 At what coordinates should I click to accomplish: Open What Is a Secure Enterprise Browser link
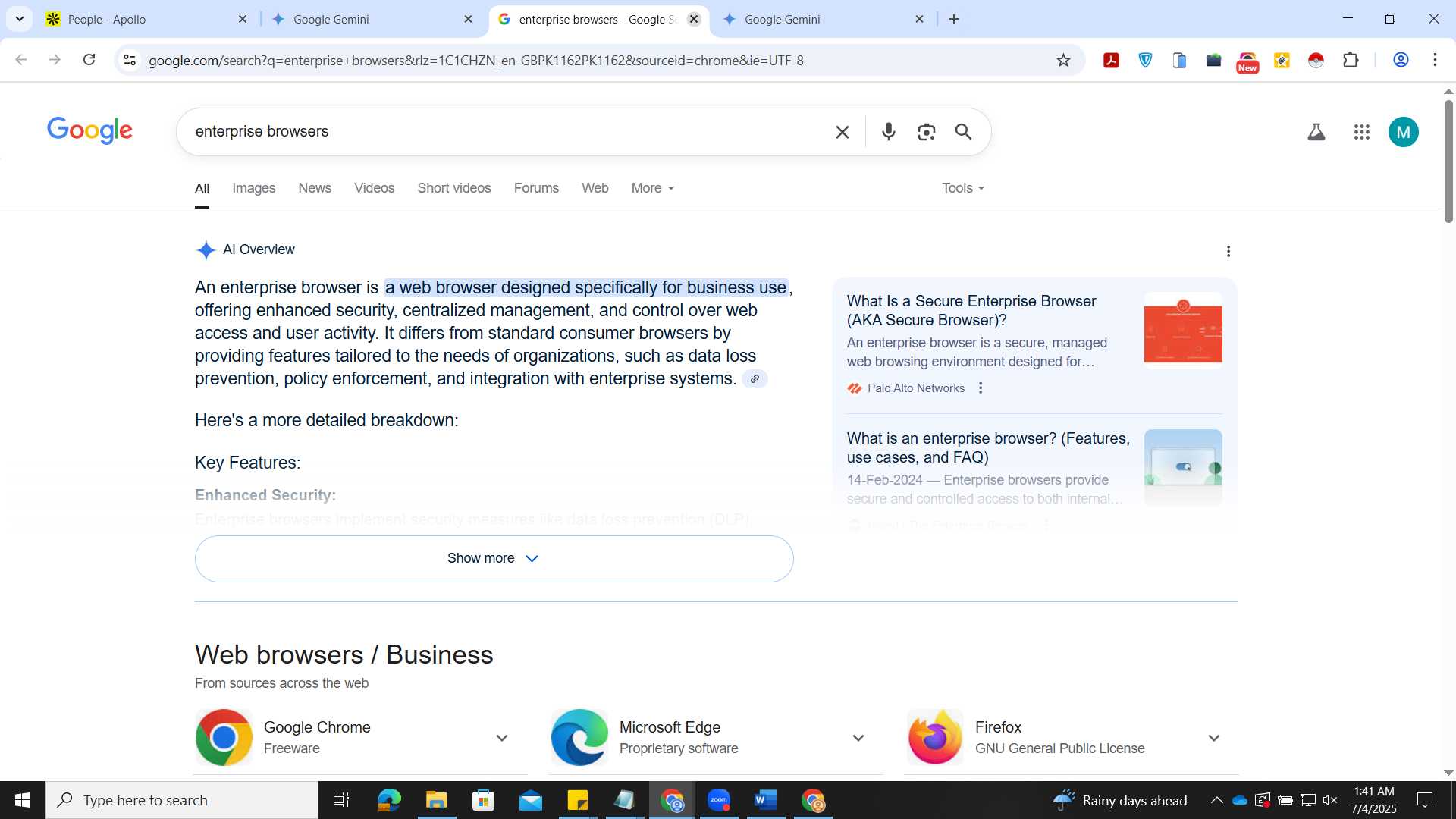971,310
